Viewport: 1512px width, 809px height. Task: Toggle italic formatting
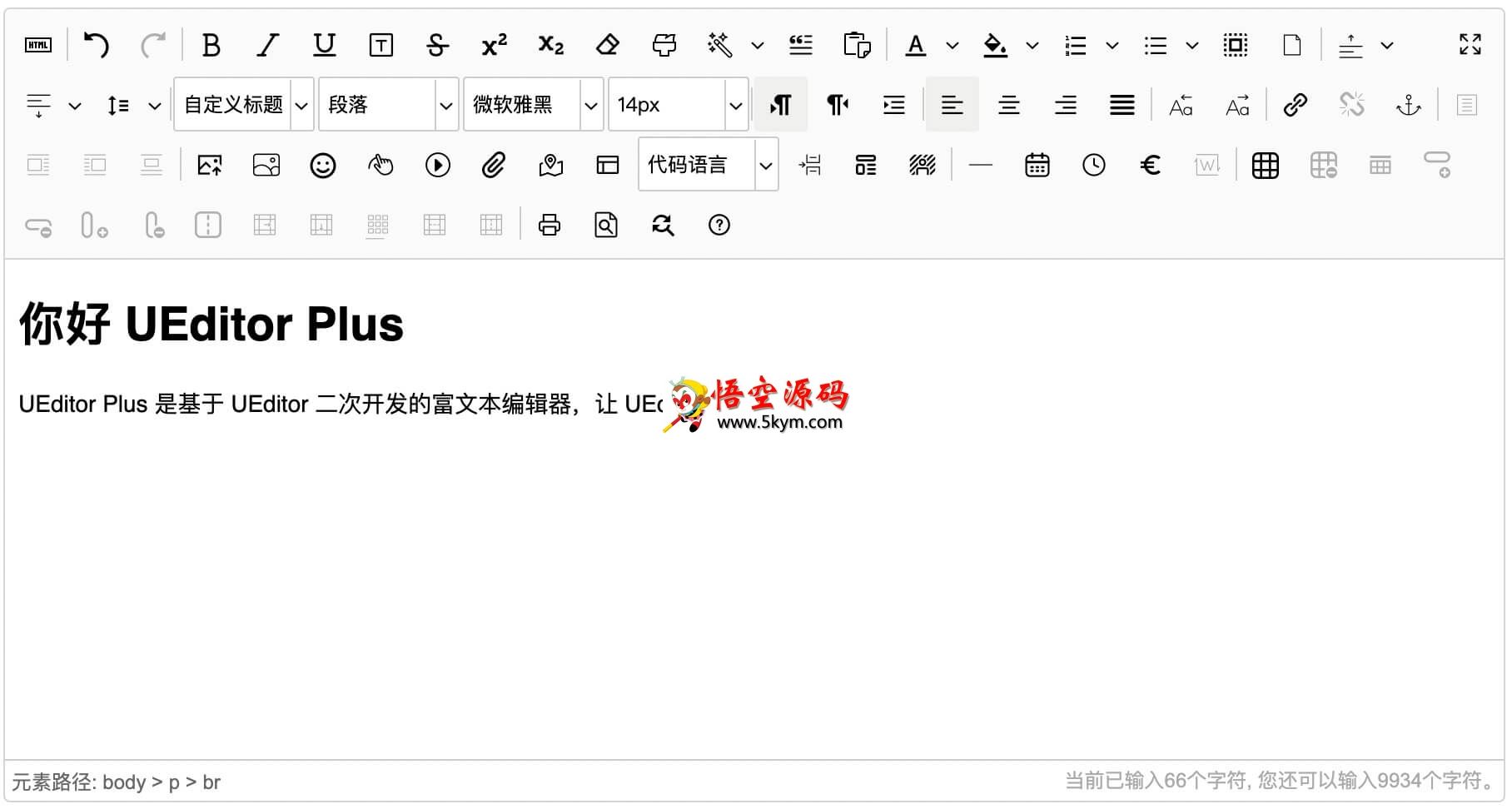pyautogui.click(x=267, y=45)
